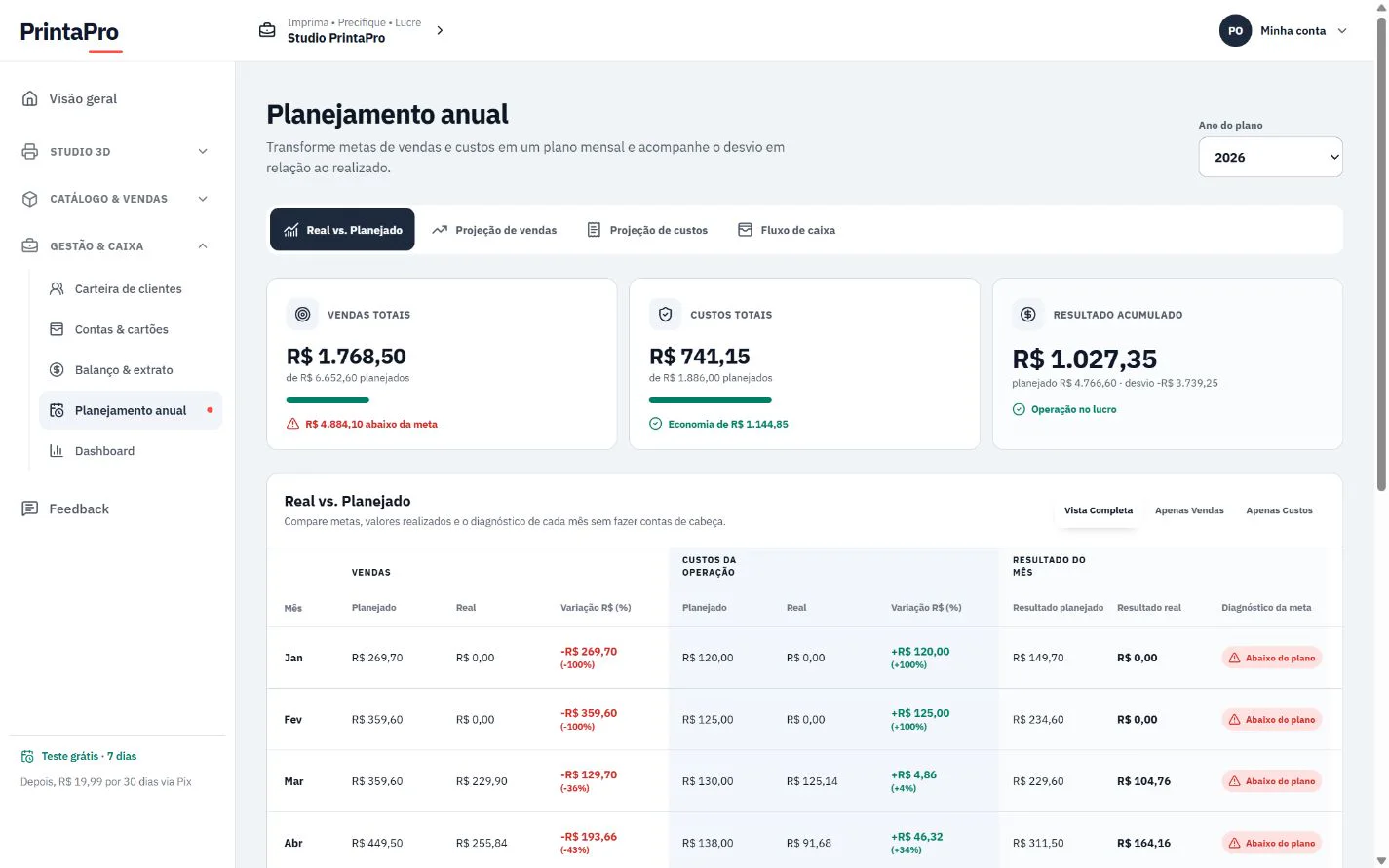Click the shield icon in Custos Totais card
Image resolution: width=1389 pixels, height=868 pixels.
pyautogui.click(x=666, y=315)
